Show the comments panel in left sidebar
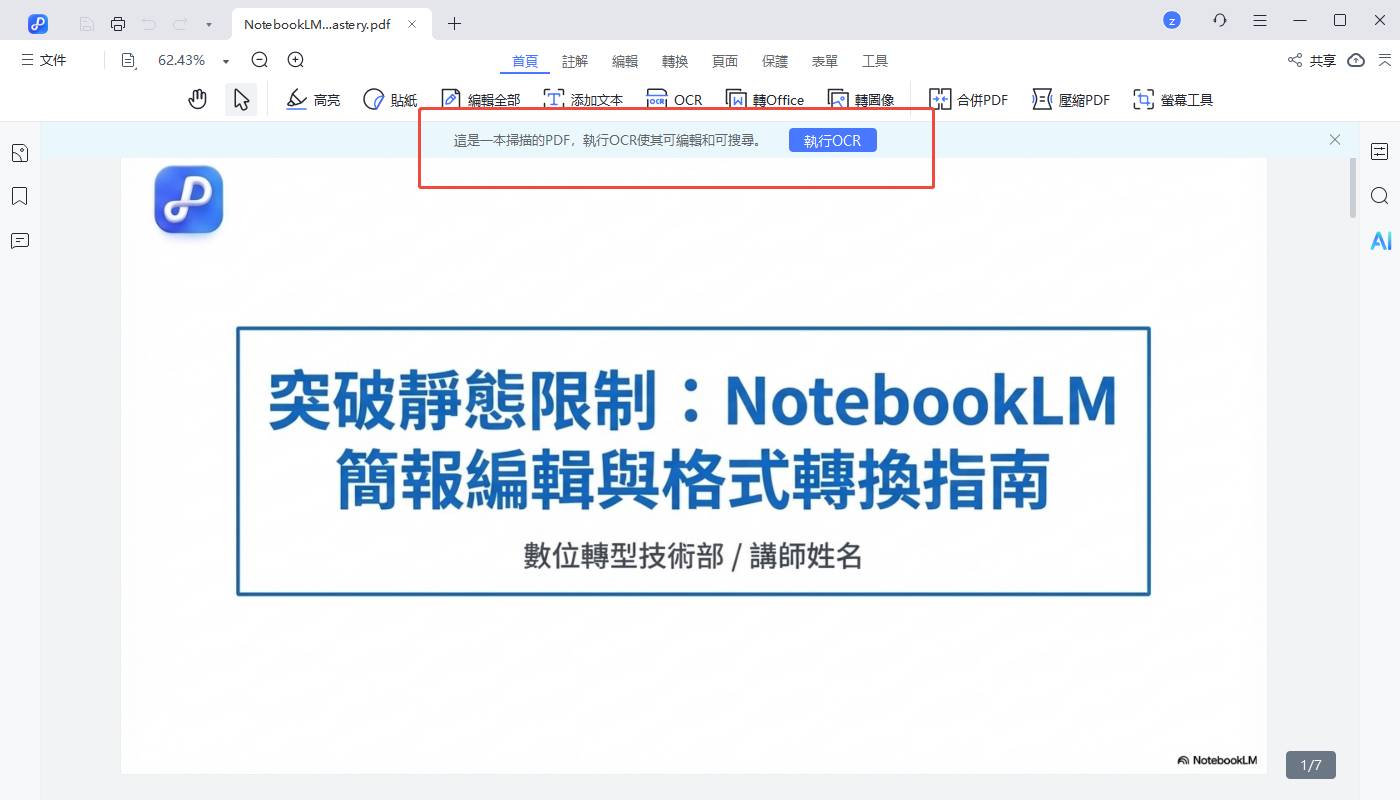Viewport: 1400px width, 800px height. [x=20, y=241]
